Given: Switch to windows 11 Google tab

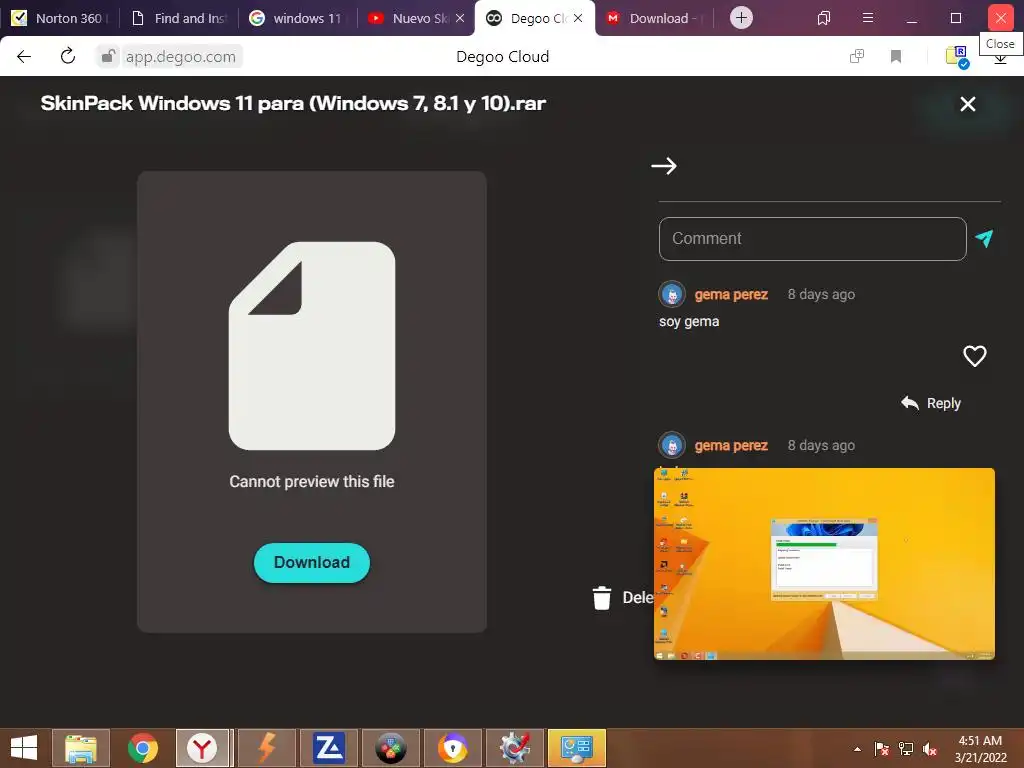Looking at the screenshot, I should click(x=298, y=18).
